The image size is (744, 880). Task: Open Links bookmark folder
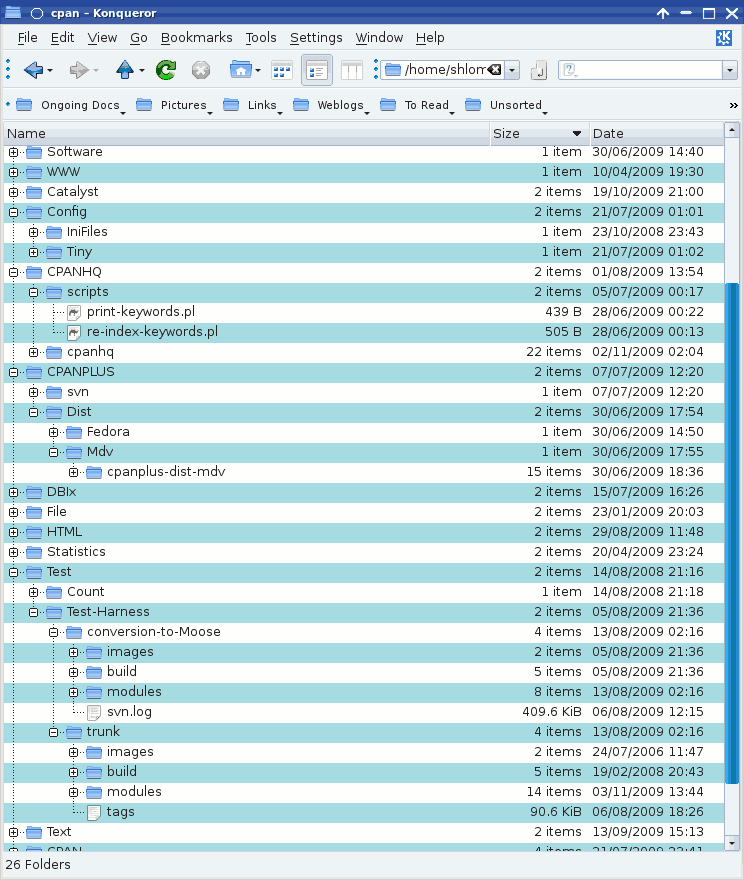point(252,105)
